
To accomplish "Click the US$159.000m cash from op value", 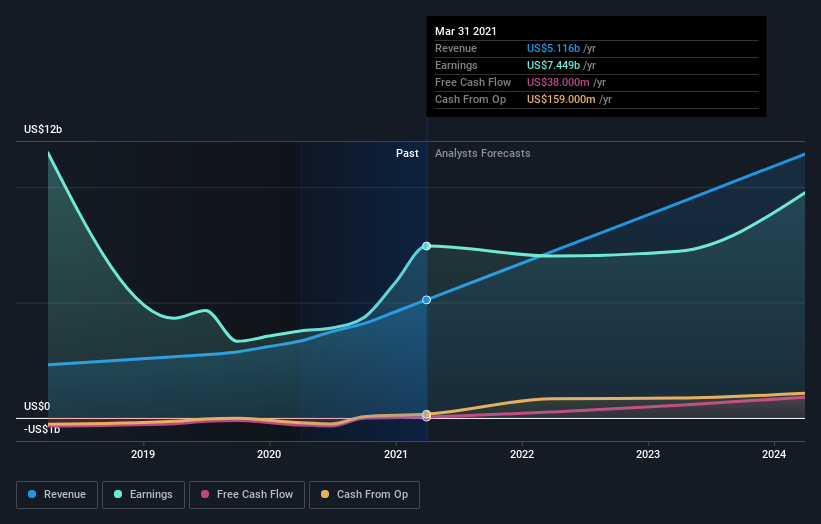I will [x=561, y=99].
